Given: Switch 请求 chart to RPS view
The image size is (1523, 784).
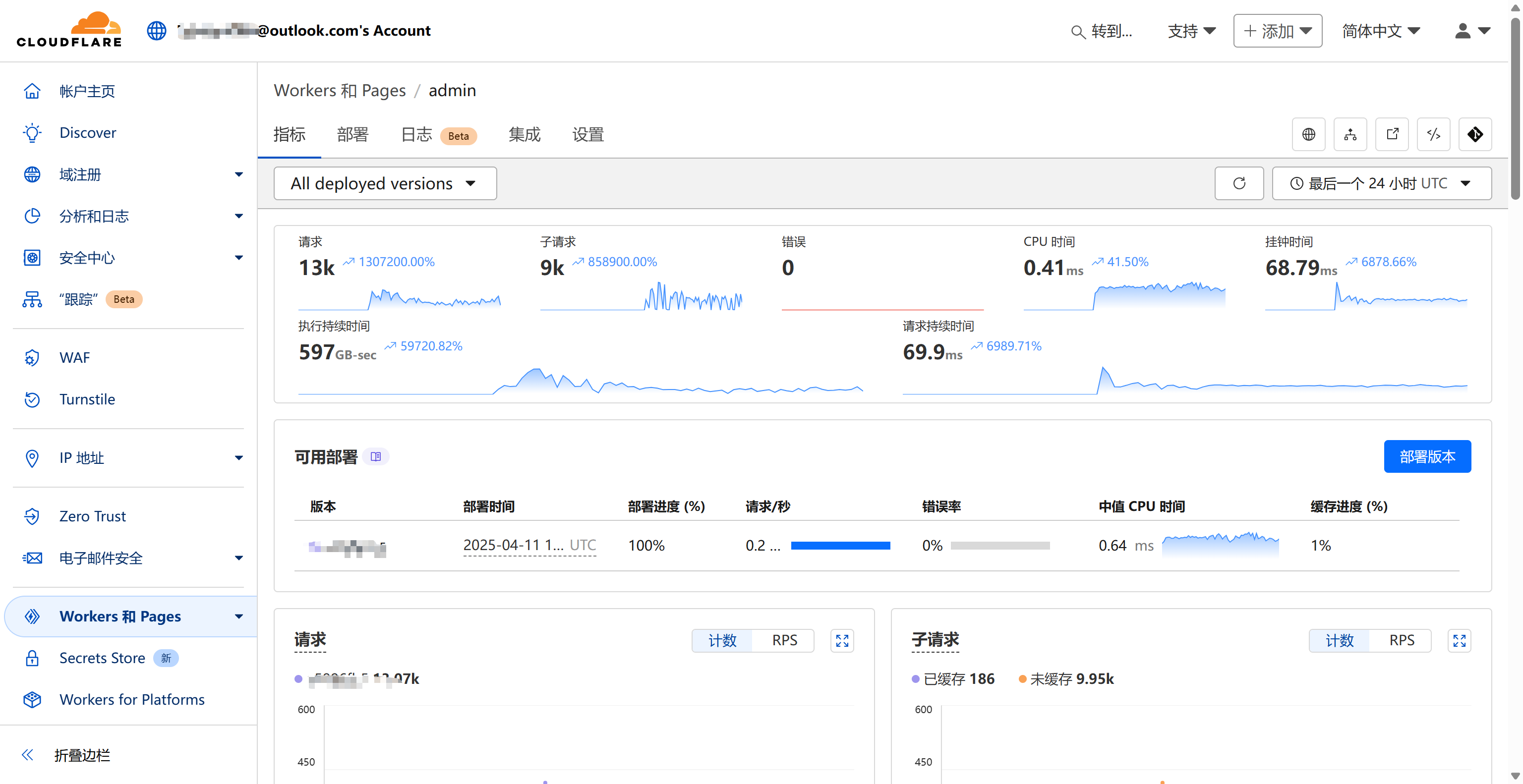Looking at the screenshot, I should 784,640.
